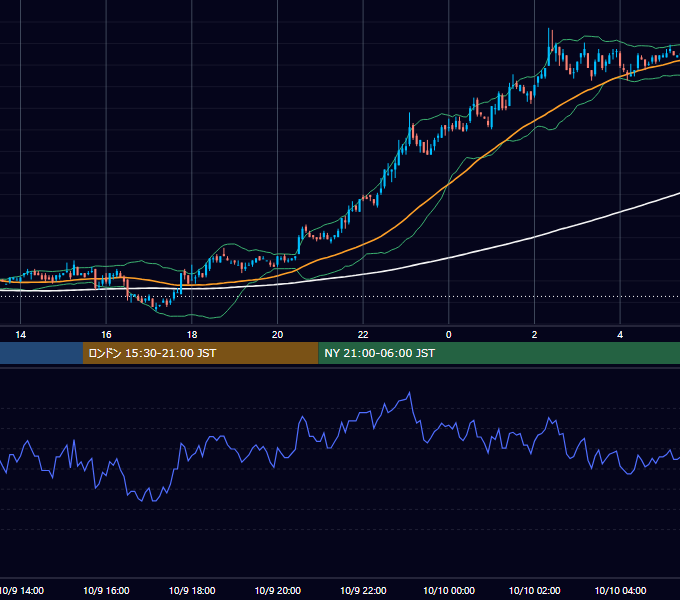Click the 10/9 22:00 date label
The height and width of the screenshot is (600, 680).
tap(363, 590)
